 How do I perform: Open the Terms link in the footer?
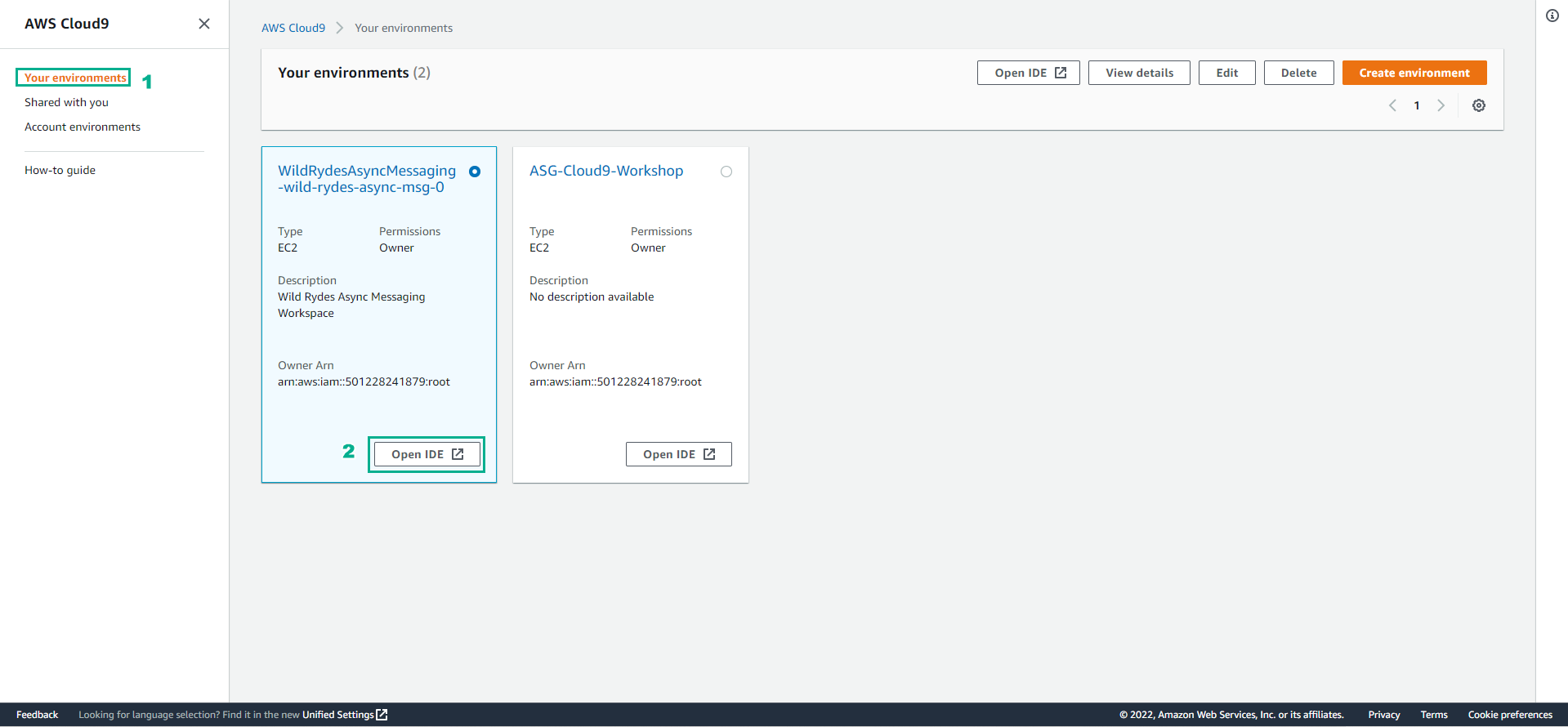click(x=1434, y=715)
